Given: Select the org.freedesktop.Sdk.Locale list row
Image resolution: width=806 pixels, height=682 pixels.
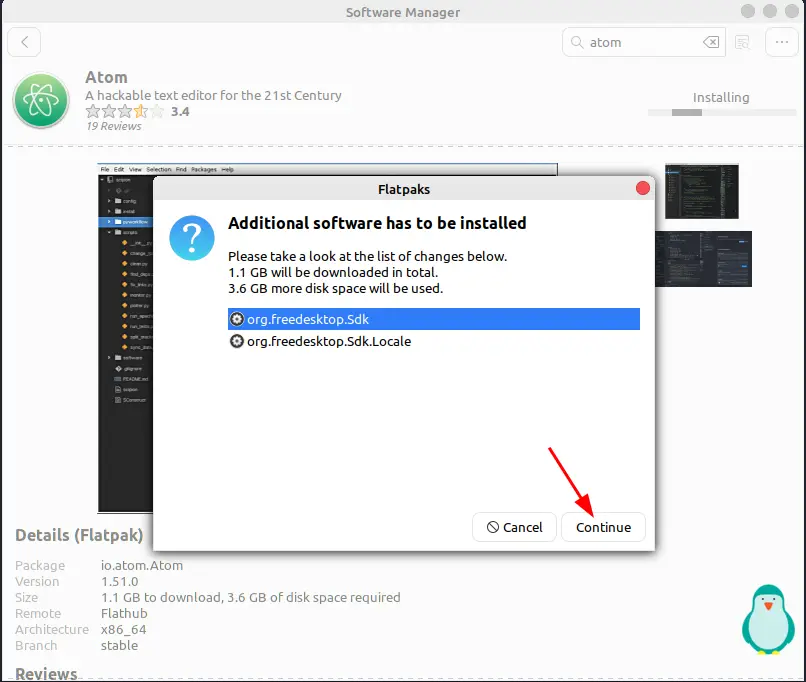Looking at the screenshot, I should click(x=434, y=341).
